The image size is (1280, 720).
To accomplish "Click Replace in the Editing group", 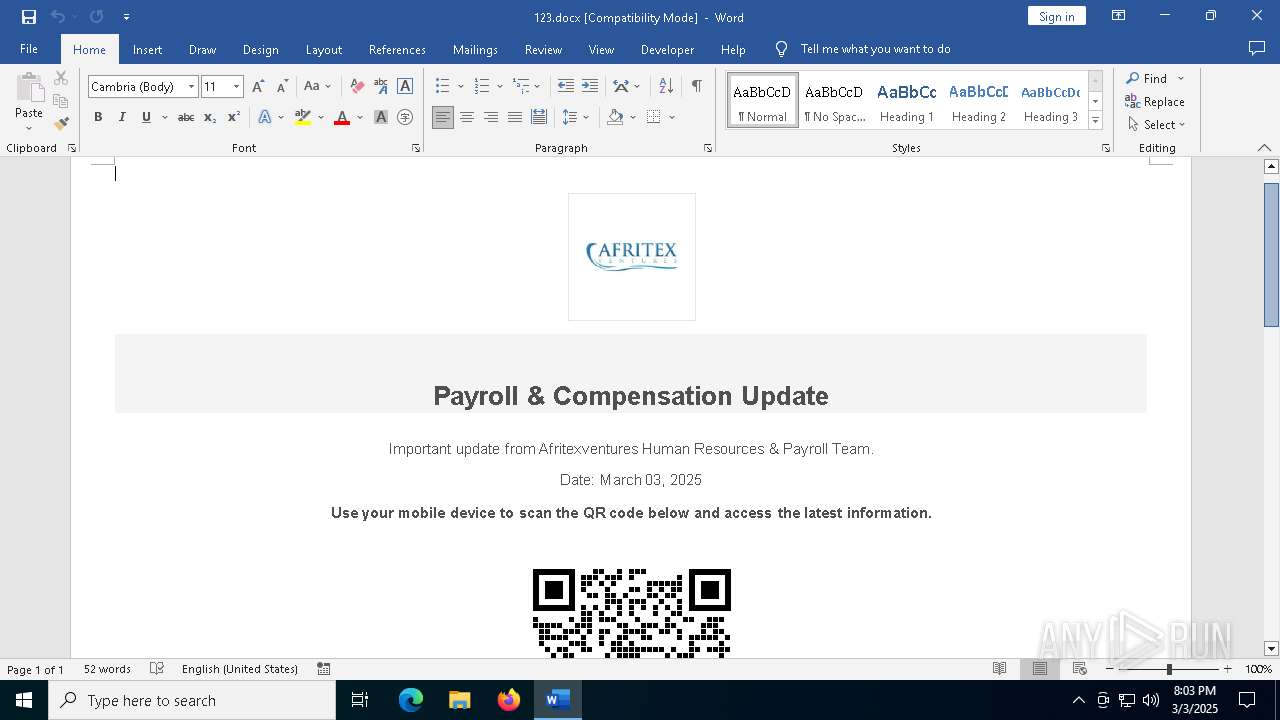I will pos(1155,101).
